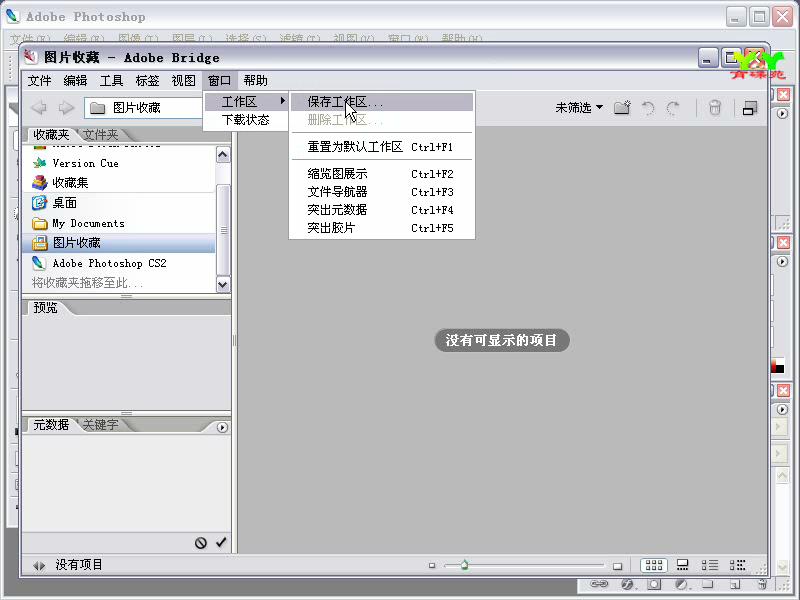The image size is (800, 600).
Task: Open the 文件 menu in Bridge
Action: (x=39, y=81)
